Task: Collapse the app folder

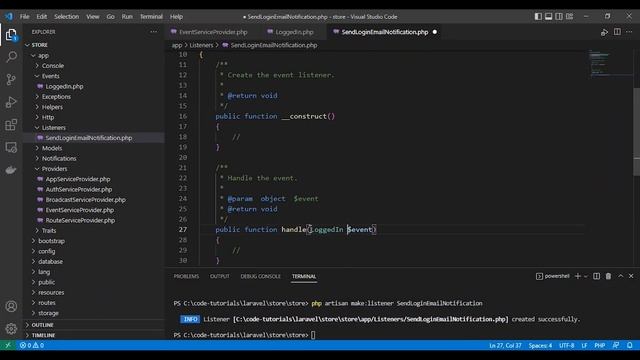Action: tap(43, 56)
